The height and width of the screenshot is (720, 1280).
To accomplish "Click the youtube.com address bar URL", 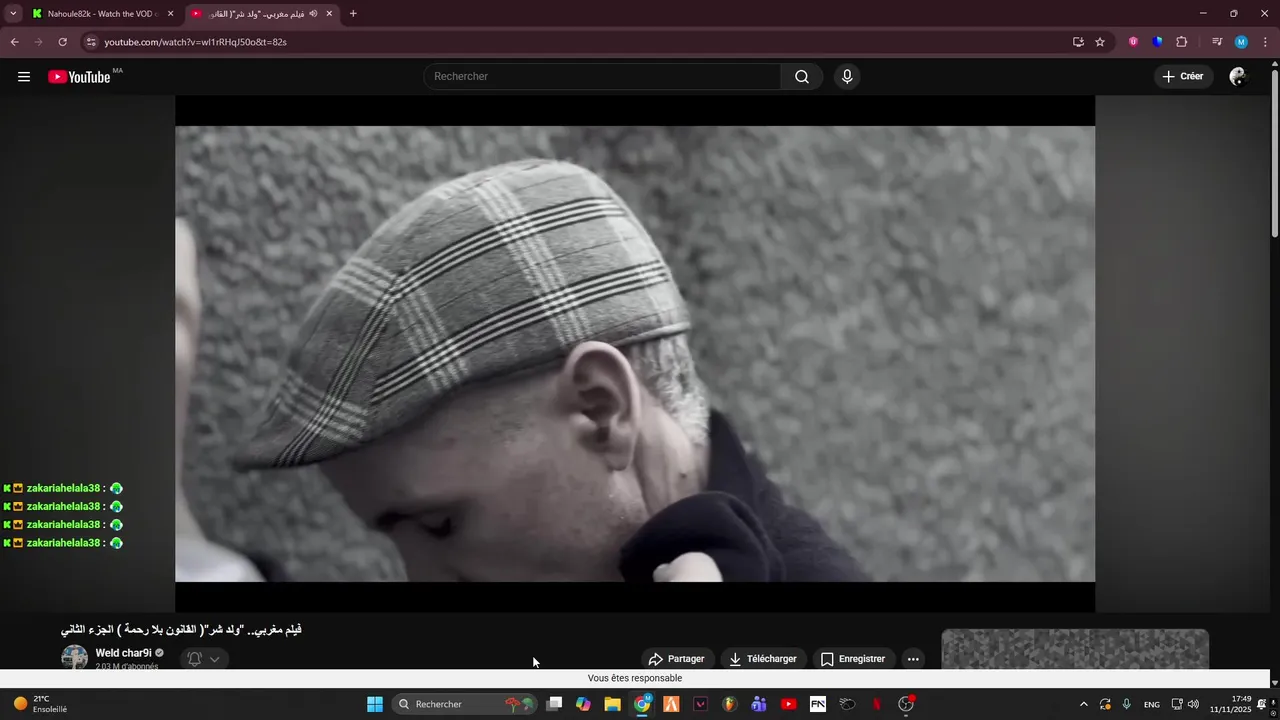I will (x=195, y=42).
